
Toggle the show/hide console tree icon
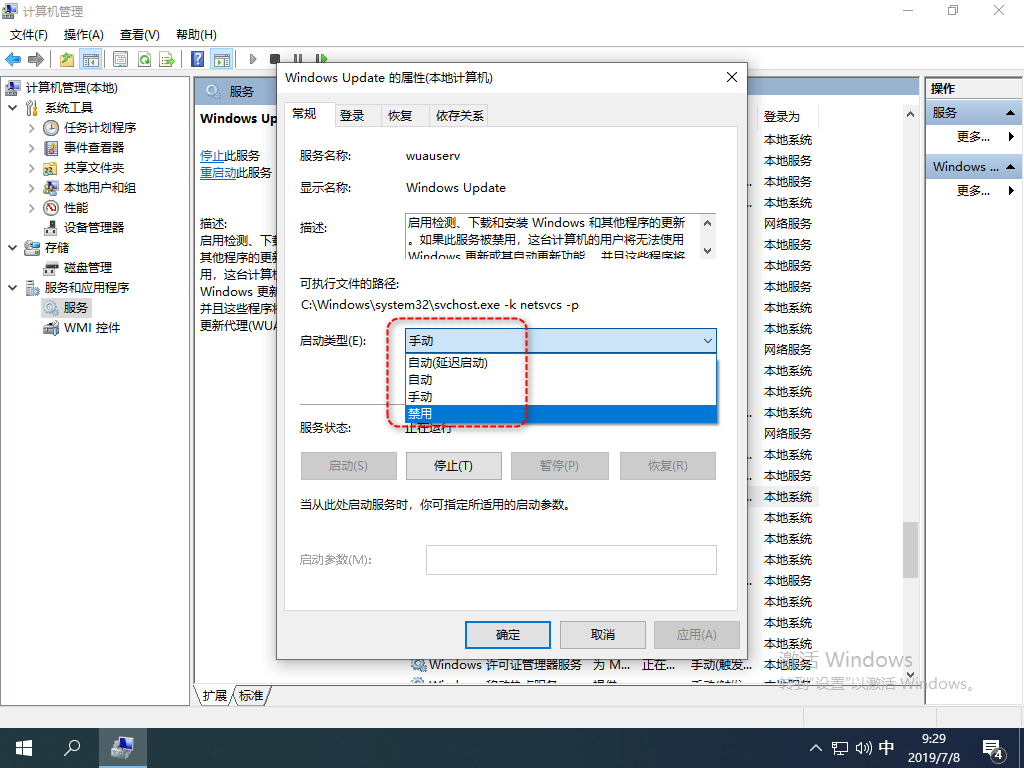coord(90,59)
